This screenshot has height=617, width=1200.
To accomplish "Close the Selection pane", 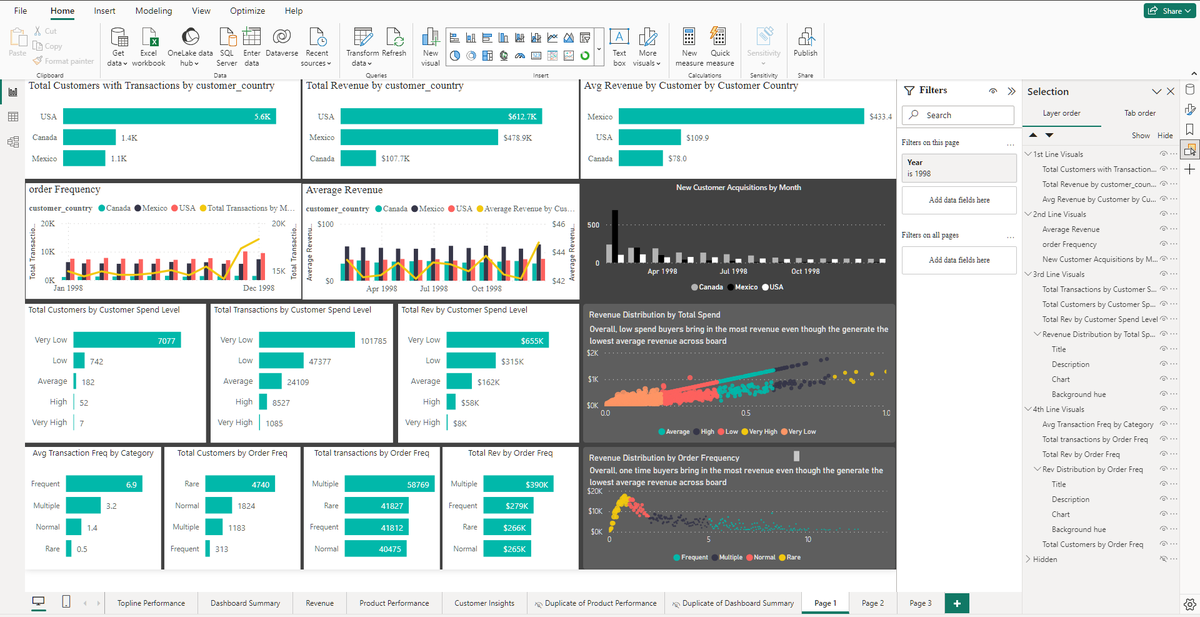I will [1170, 91].
